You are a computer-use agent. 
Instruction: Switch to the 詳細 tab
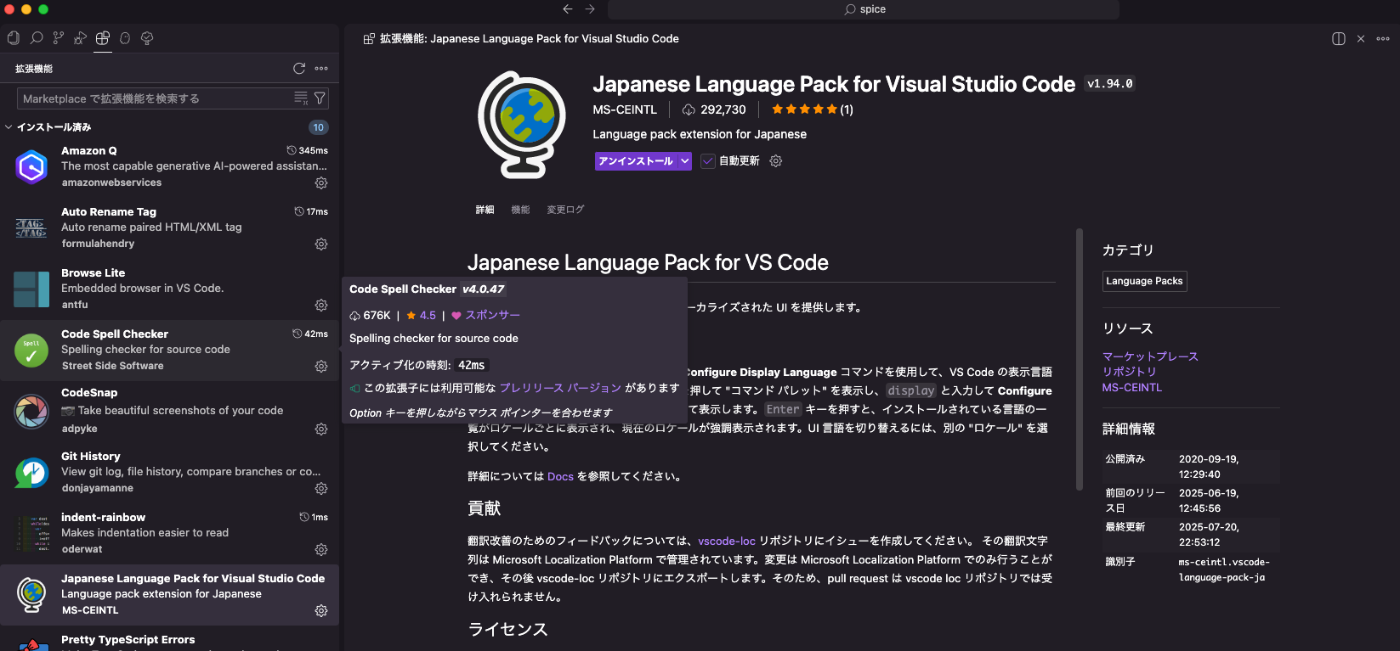coord(485,210)
